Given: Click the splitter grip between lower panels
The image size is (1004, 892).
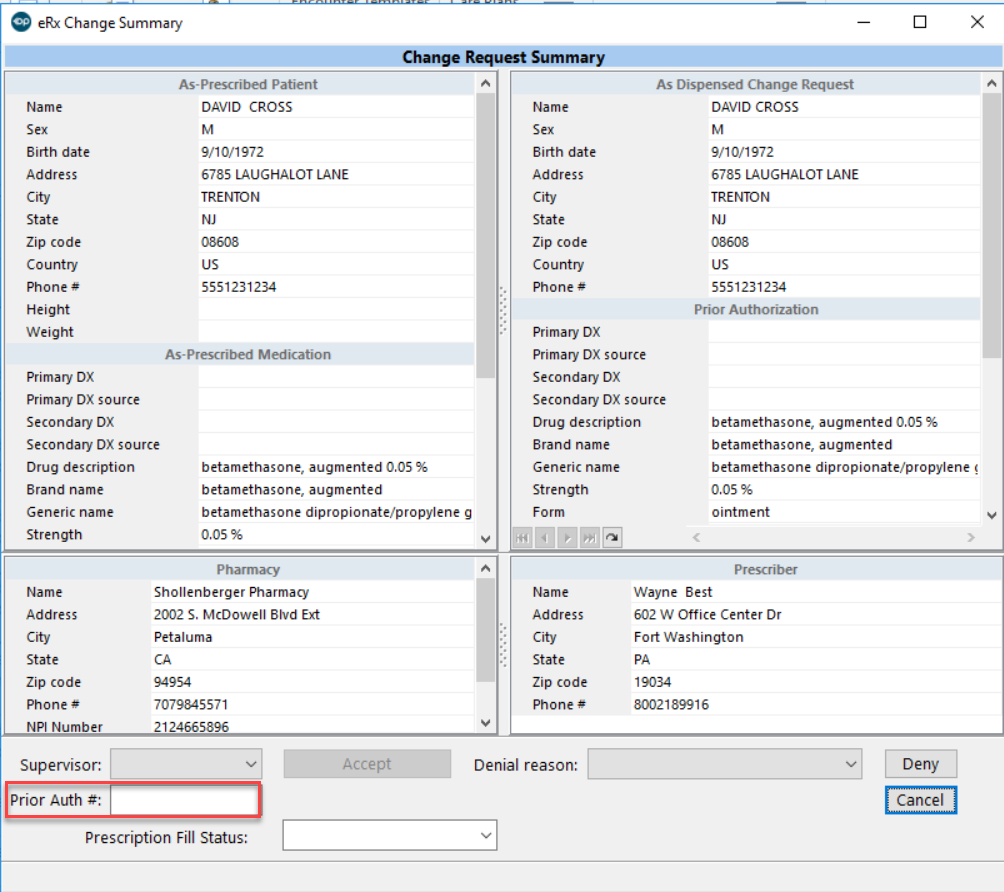Looking at the screenshot, I should (x=503, y=645).
